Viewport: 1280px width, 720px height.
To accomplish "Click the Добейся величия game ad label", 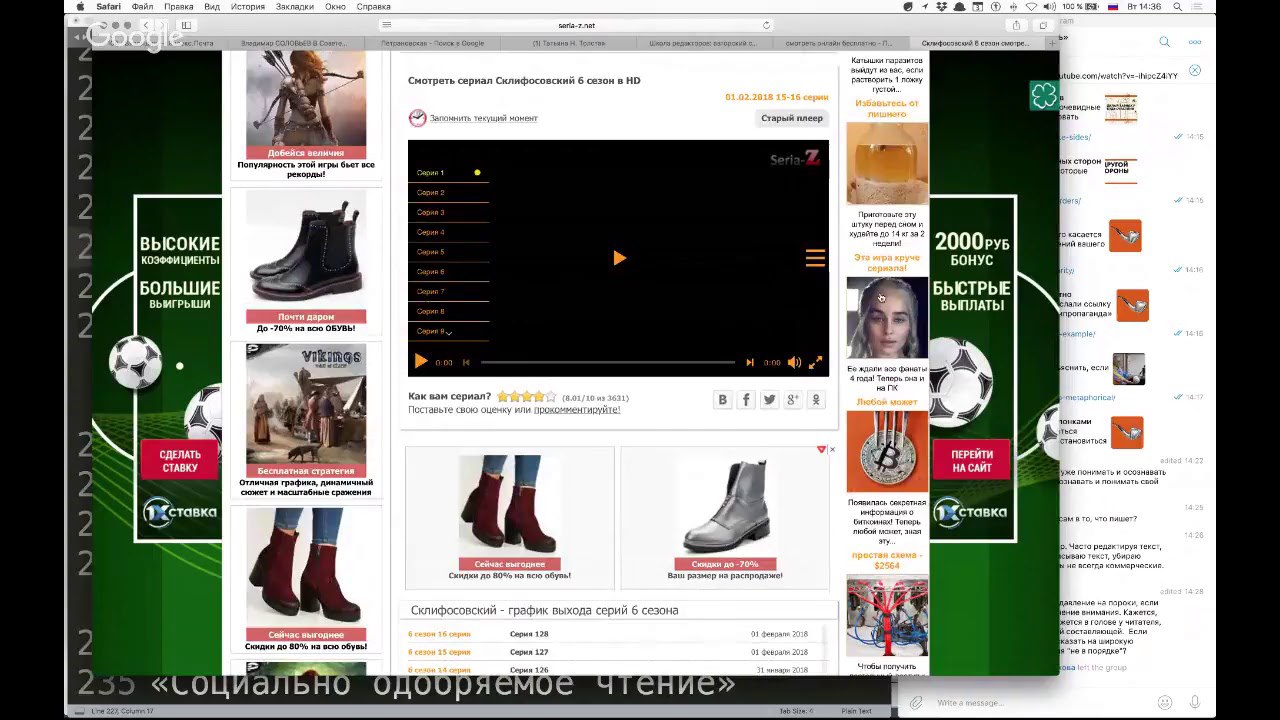I will click(x=306, y=153).
